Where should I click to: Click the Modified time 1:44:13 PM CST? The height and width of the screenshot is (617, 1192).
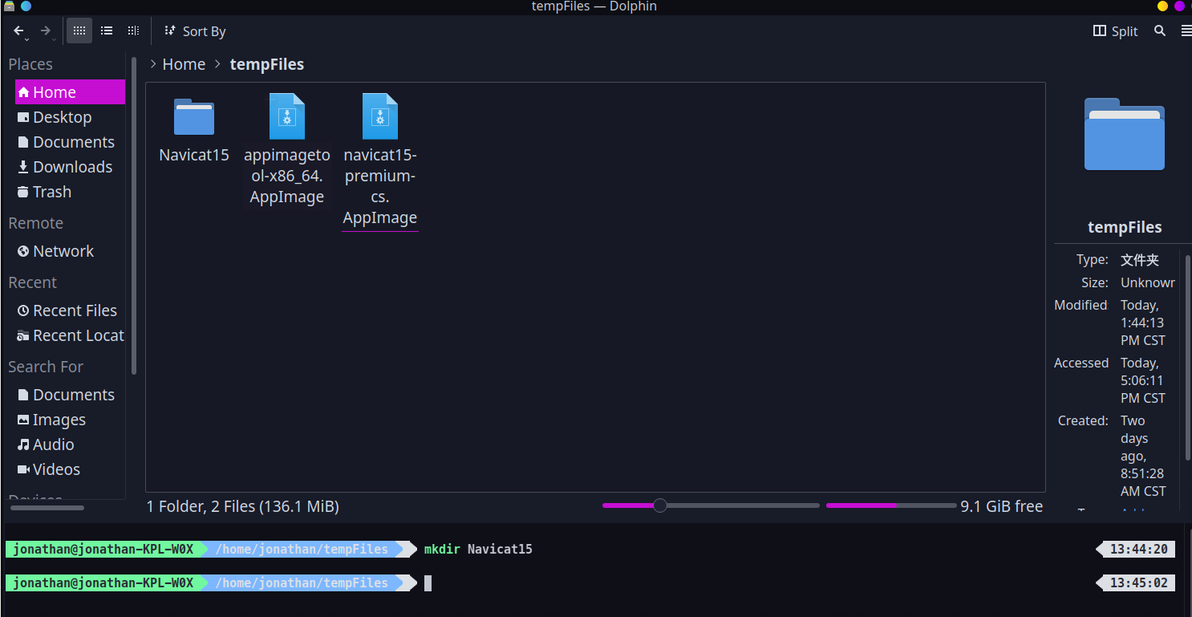1143,331
